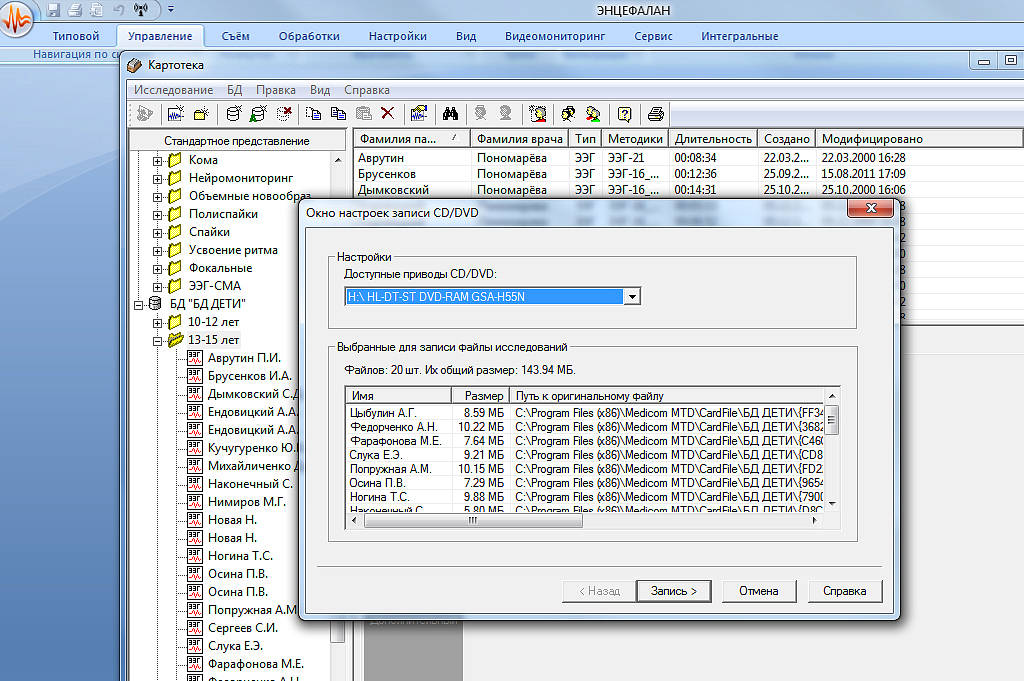This screenshot has width=1024, height=681.
Task: Click the new patient head toolbar icon
Action: click(x=538, y=114)
